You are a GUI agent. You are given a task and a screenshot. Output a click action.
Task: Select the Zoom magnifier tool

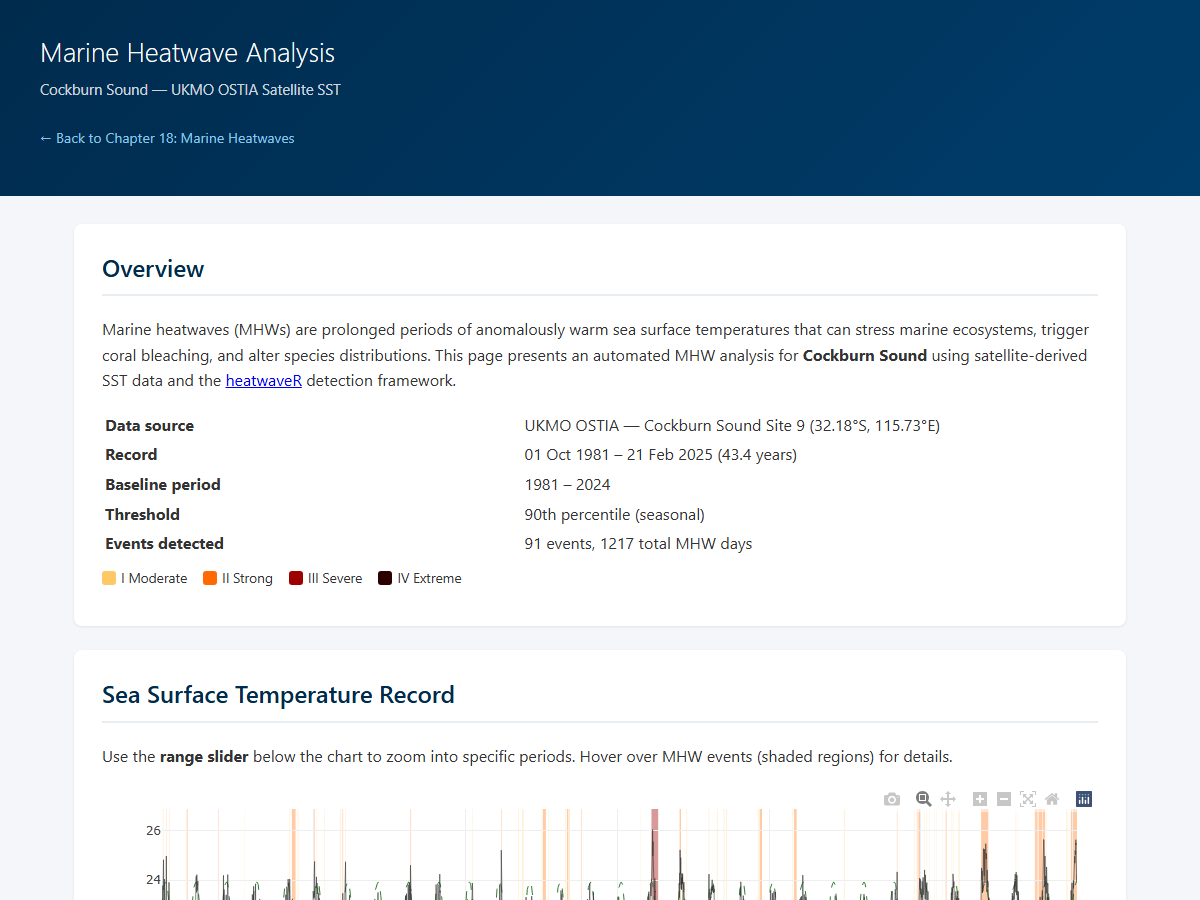924,799
